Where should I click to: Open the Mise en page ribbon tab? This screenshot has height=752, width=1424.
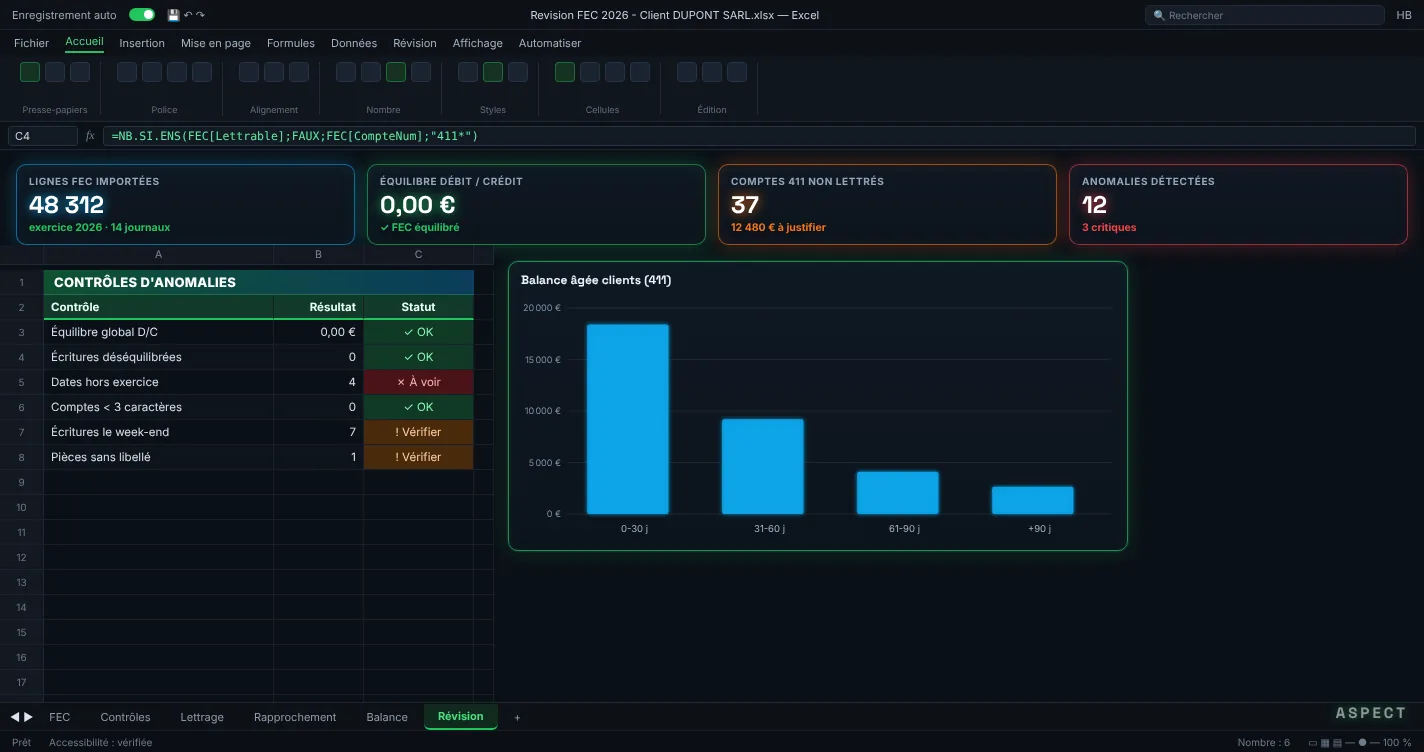pos(216,43)
